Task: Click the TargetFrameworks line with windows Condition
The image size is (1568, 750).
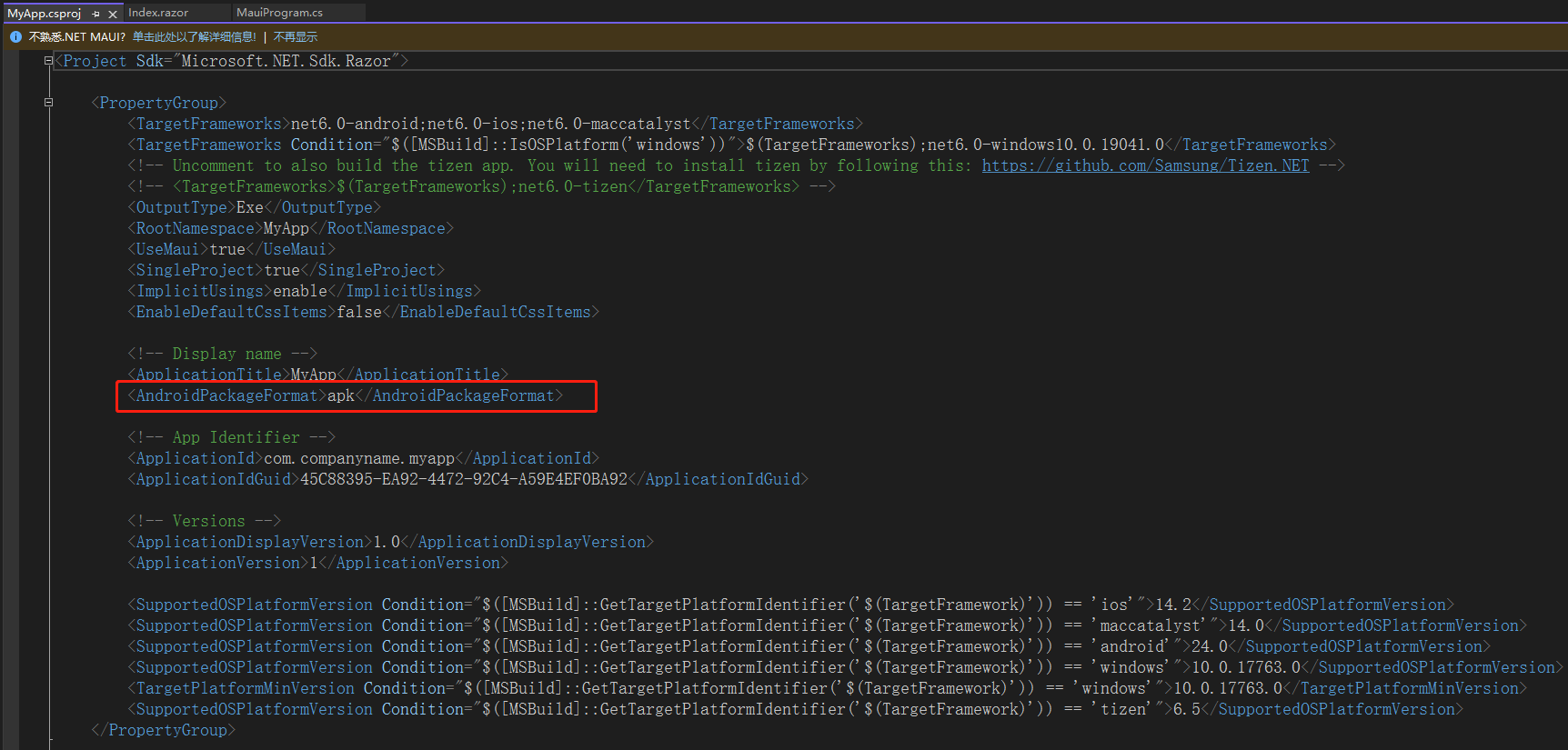Action: [732, 145]
